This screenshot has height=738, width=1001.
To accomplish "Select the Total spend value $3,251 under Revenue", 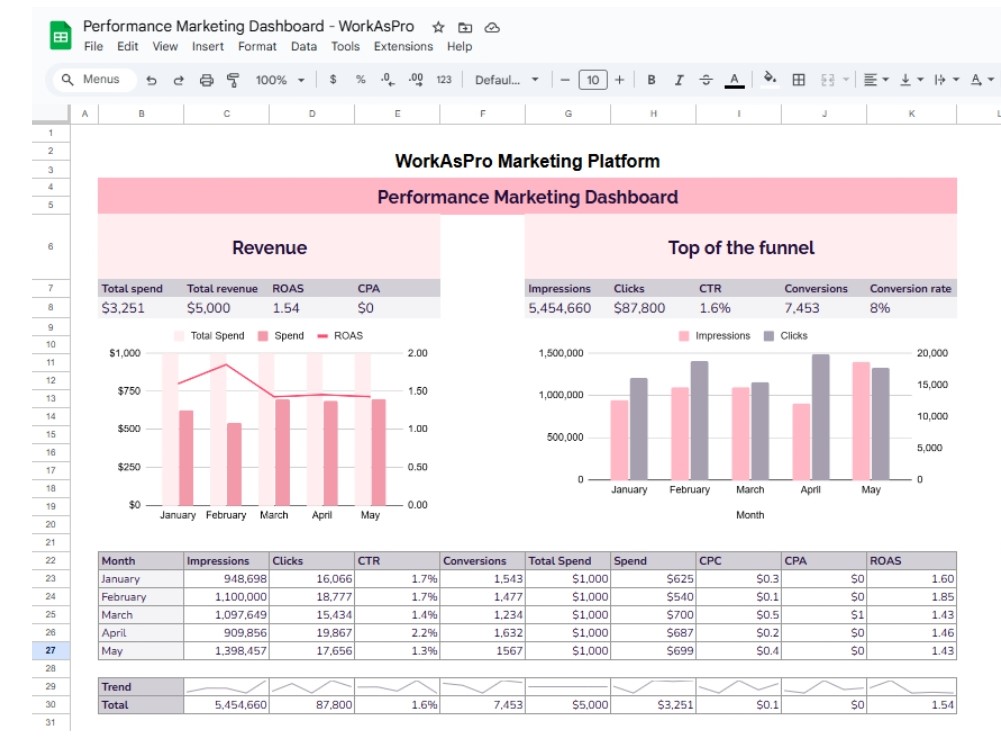I will pos(140,308).
